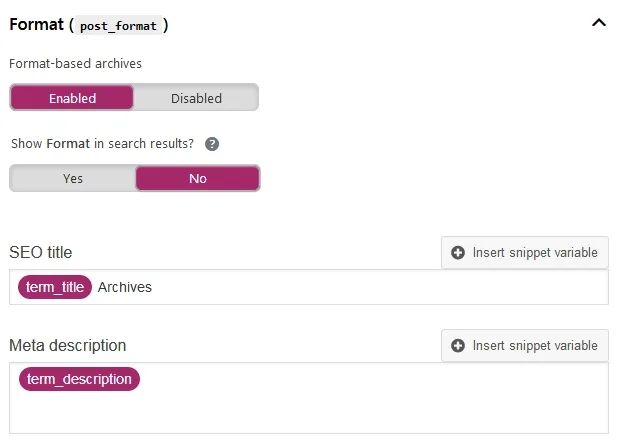This screenshot has height=444, width=623.
Task: Click in SEO title field after Archives
Action: click(377, 287)
